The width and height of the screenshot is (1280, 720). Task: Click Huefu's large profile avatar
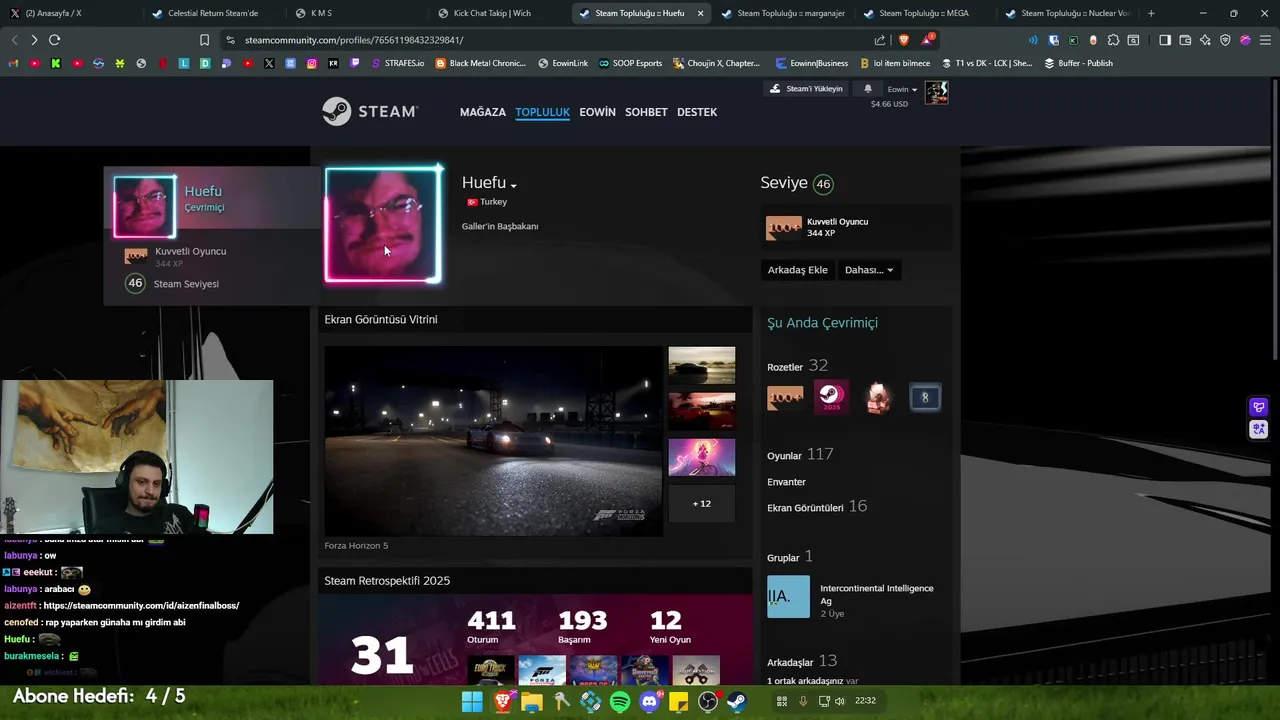tap(382, 225)
